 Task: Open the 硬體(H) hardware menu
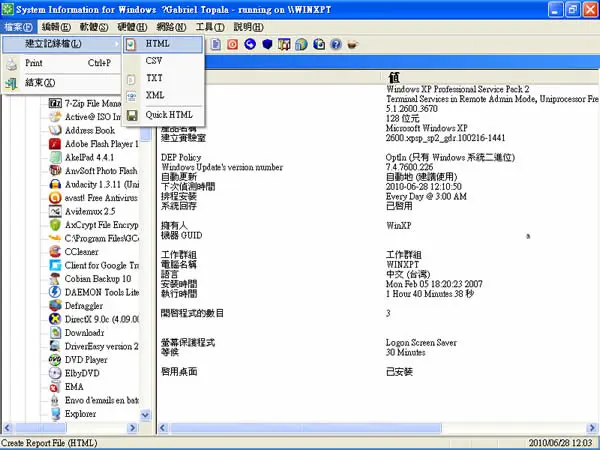[132, 27]
